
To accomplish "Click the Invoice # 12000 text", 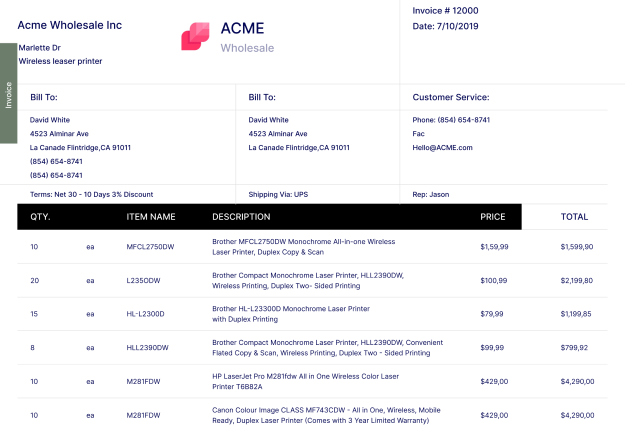I will click(x=445, y=11).
